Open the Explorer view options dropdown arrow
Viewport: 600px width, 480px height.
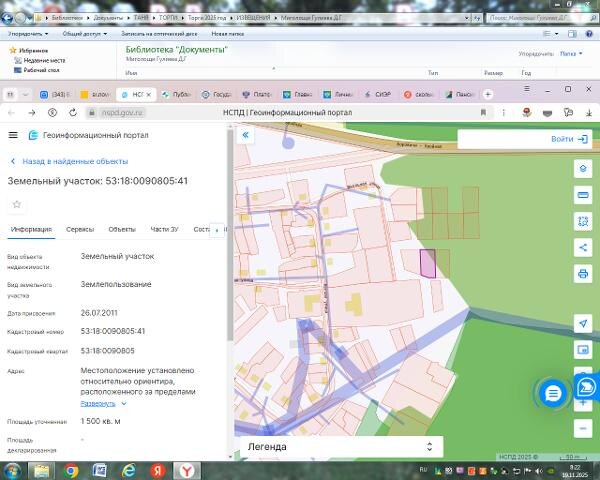click(x=556, y=34)
